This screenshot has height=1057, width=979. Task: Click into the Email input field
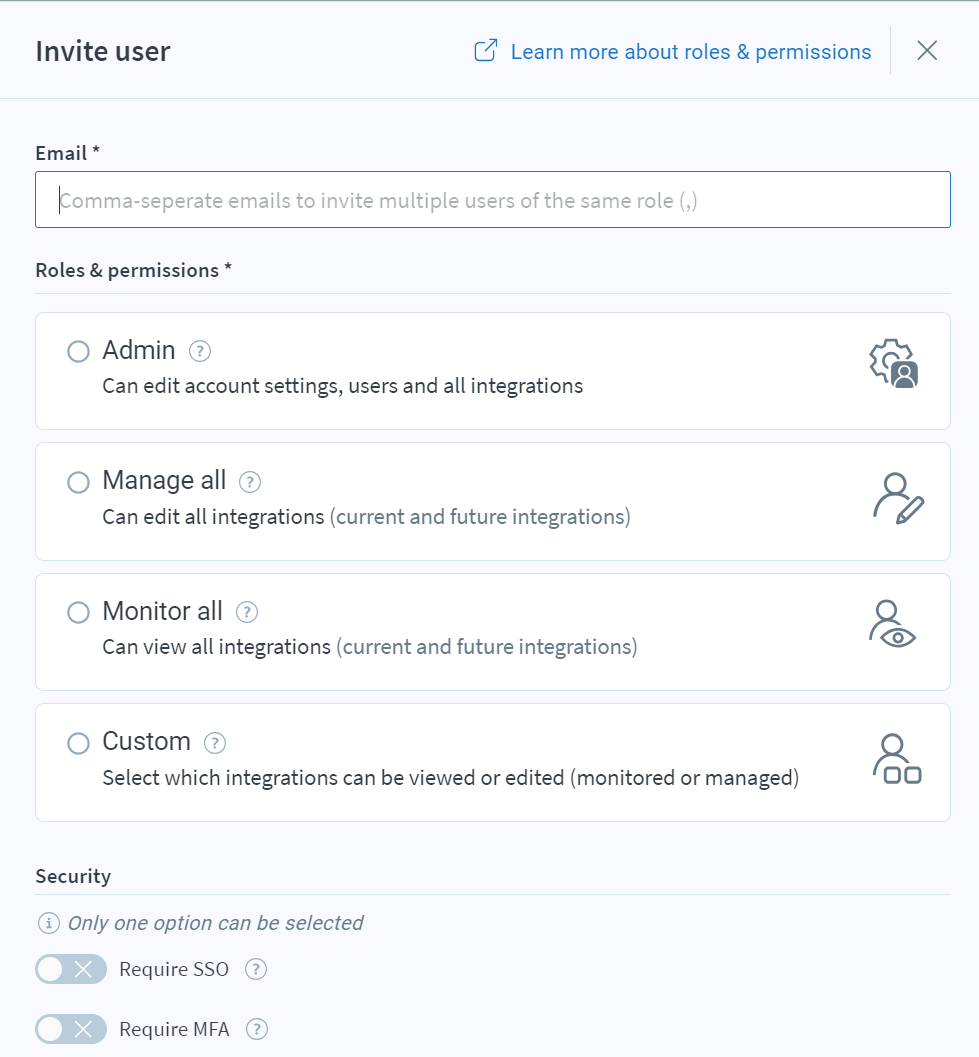(x=493, y=200)
